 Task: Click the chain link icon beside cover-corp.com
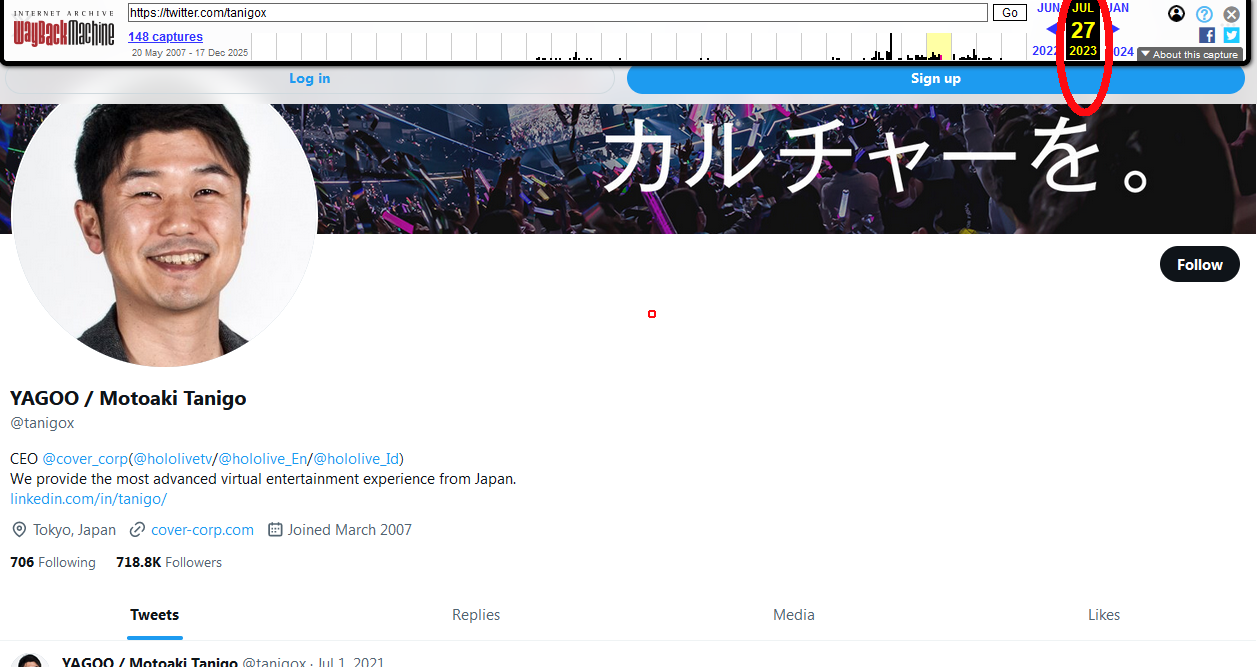pyautogui.click(x=138, y=530)
